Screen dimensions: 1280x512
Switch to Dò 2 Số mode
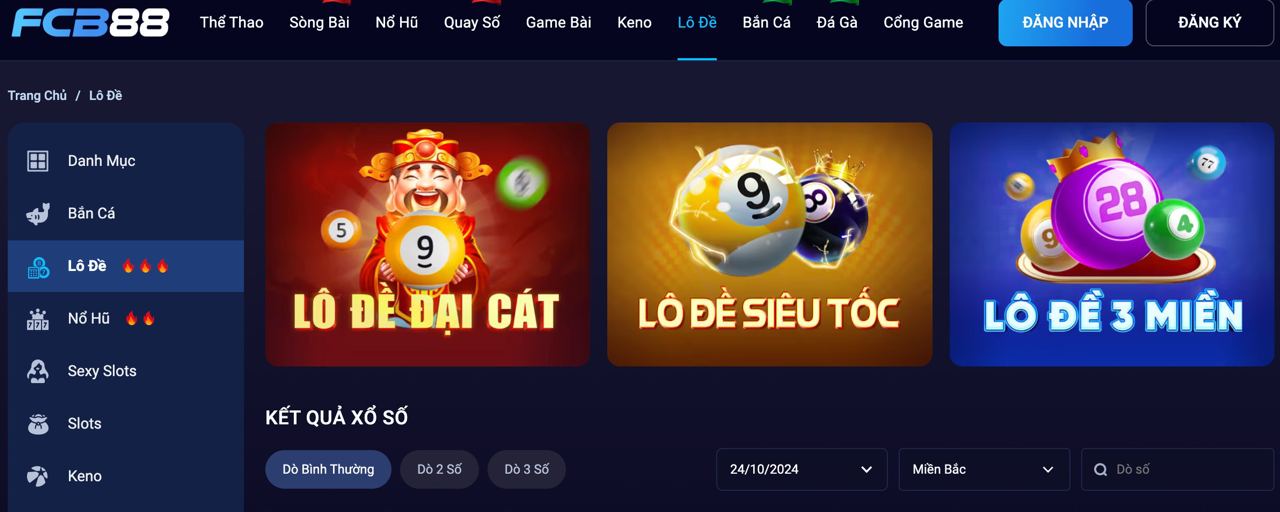pos(440,469)
